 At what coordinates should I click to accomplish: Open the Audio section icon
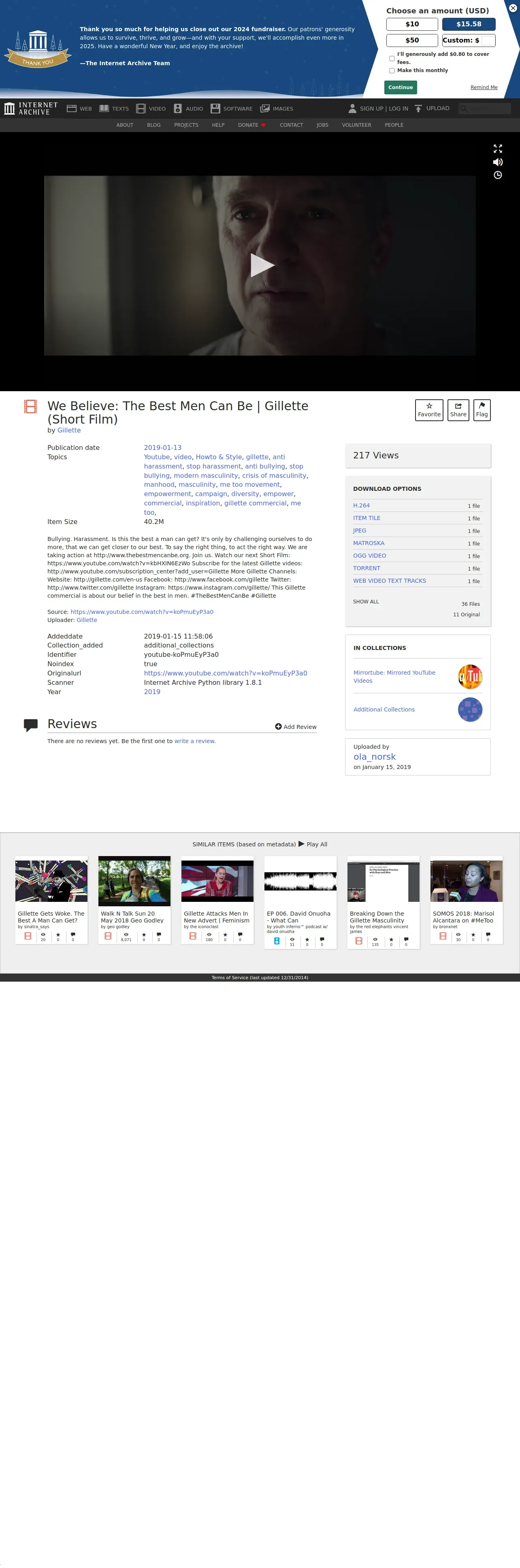(178, 109)
